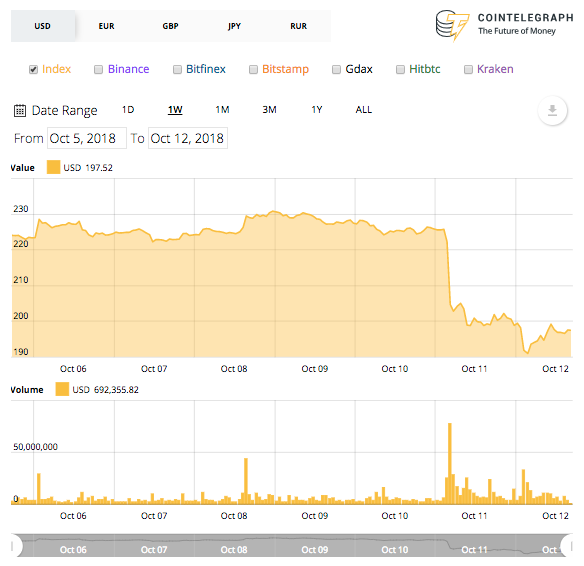584x566 pixels.
Task: Switch to the GBP currency tab
Action: point(171,26)
